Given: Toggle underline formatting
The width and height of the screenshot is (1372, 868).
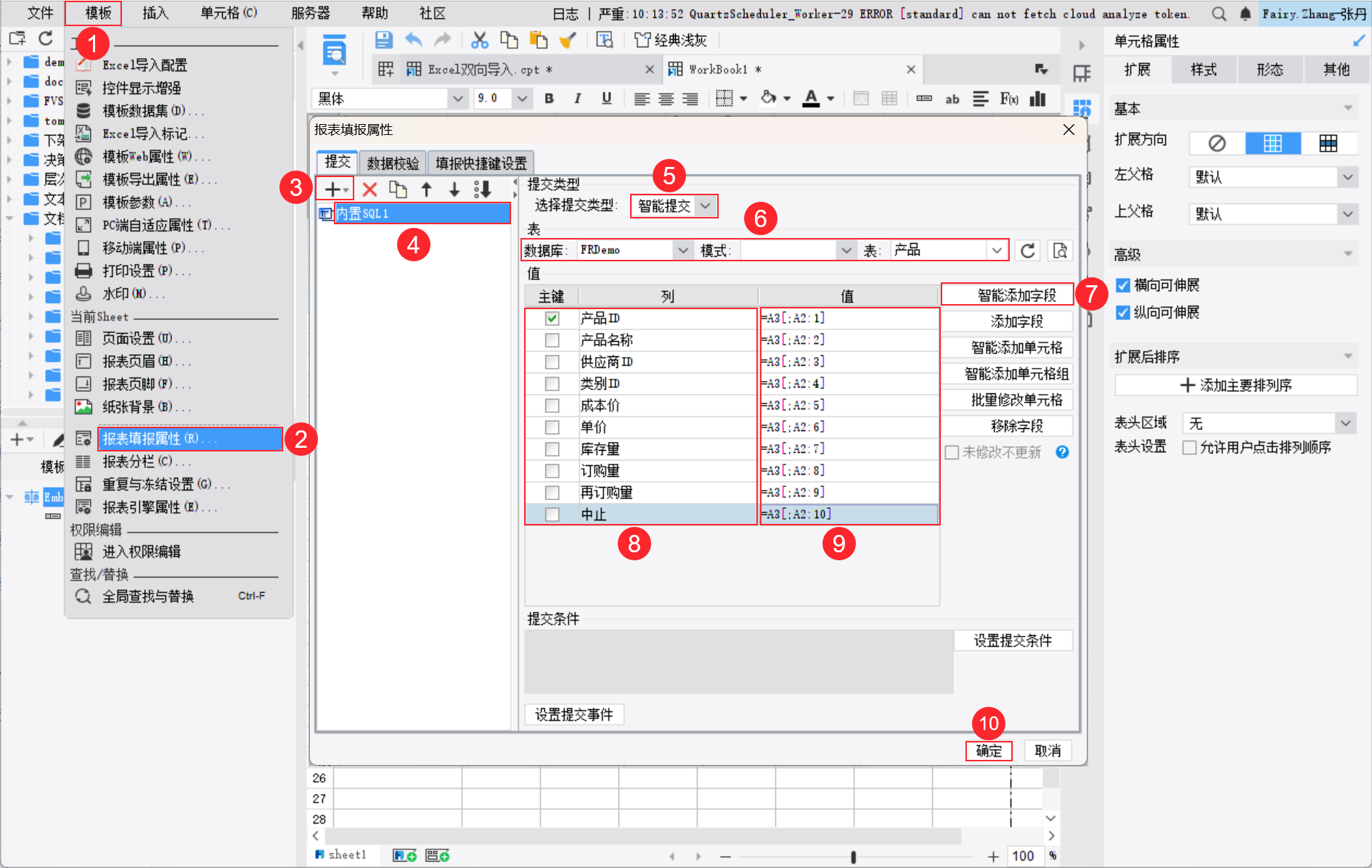Looking at the screenshot, I should coord(607,99).
